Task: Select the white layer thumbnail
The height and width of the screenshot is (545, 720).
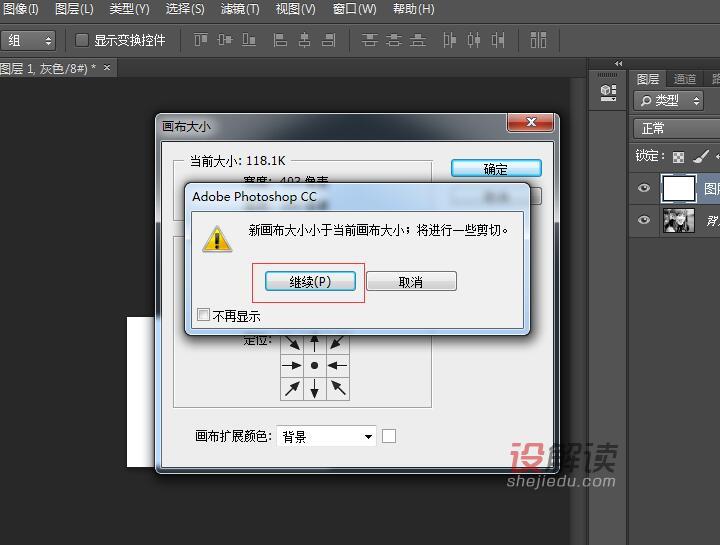Action: tap(678, 188)
